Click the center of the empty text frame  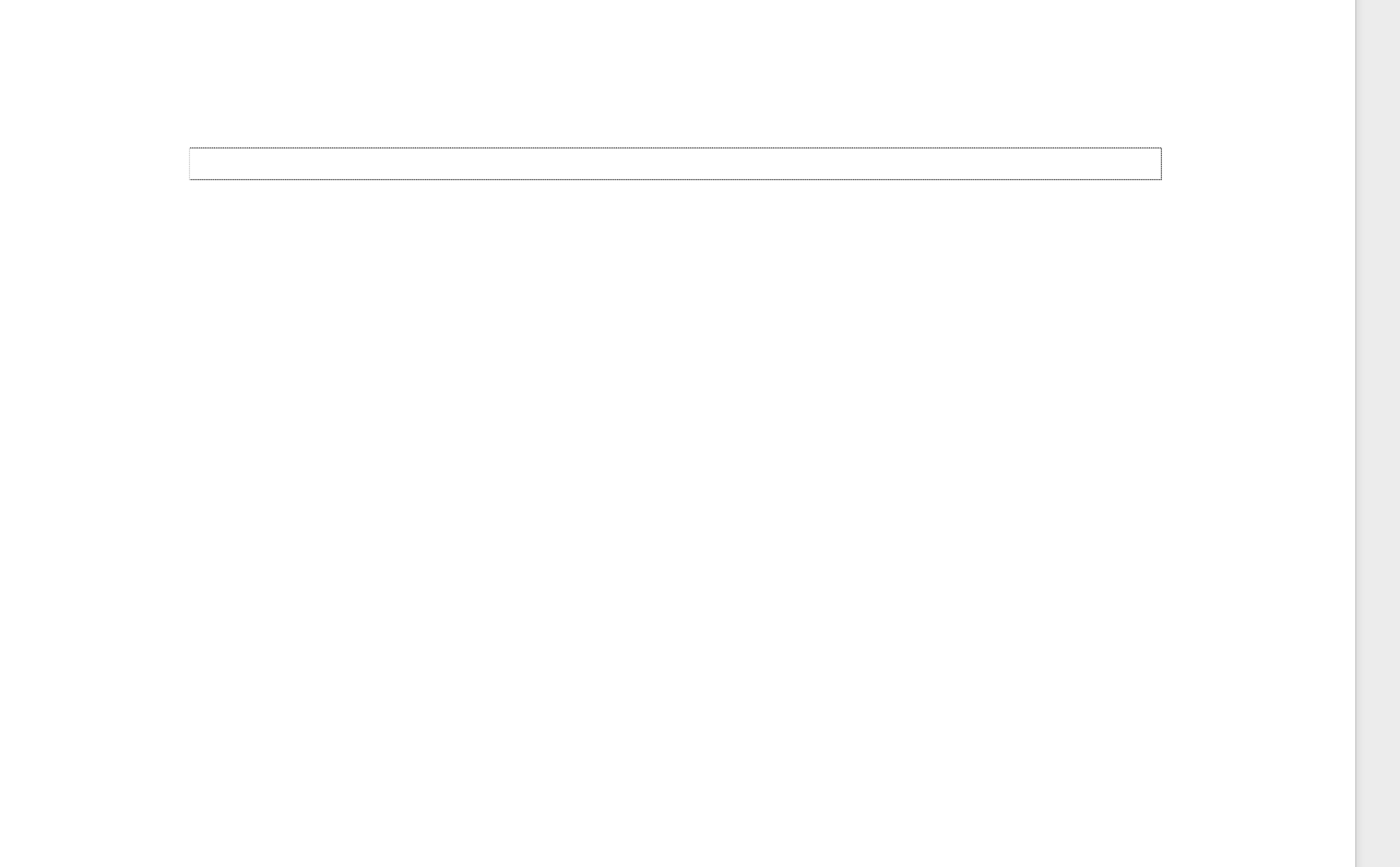(x=676, y=164)
